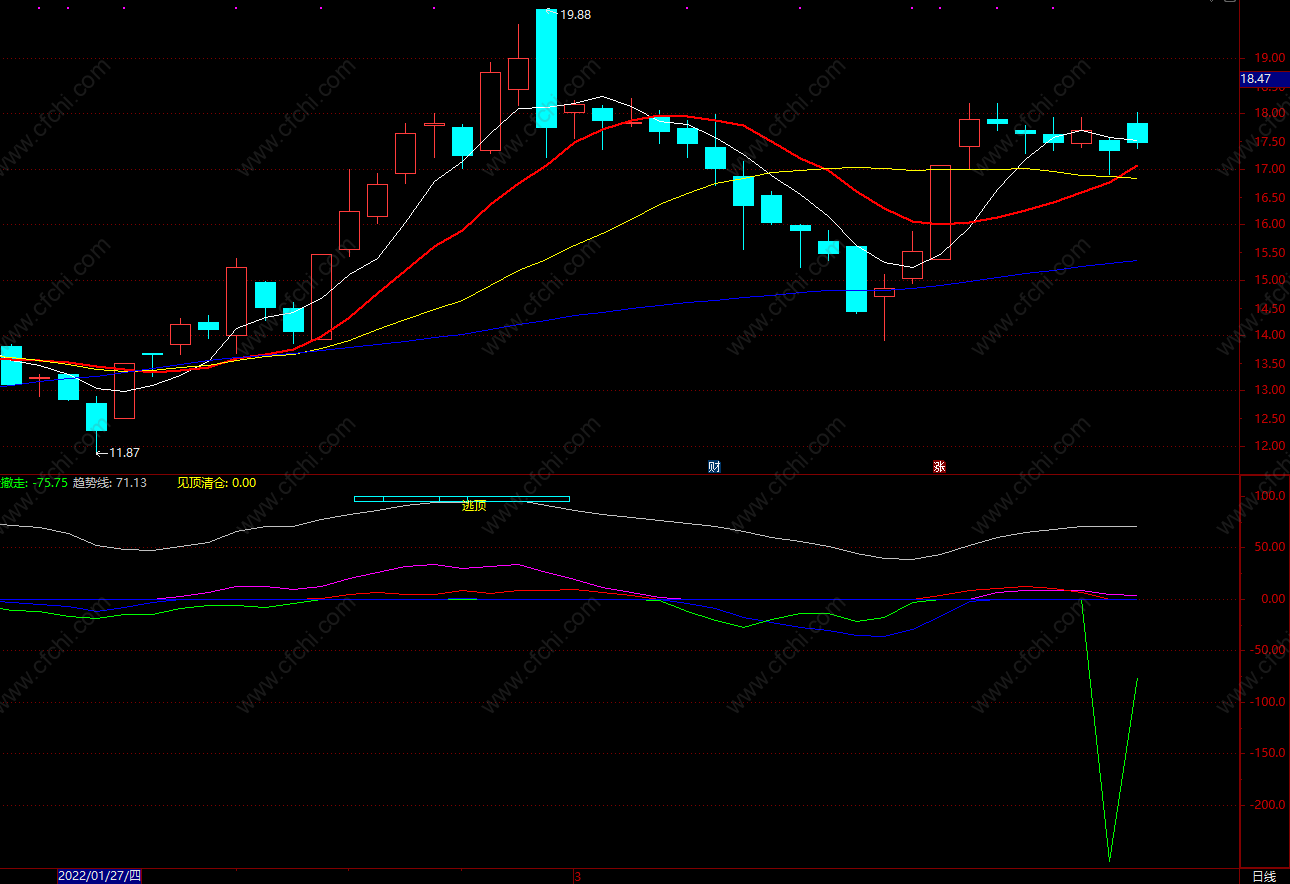Click the 财 financial info marker
The image size is (1290, 884).
coord(714,466)
